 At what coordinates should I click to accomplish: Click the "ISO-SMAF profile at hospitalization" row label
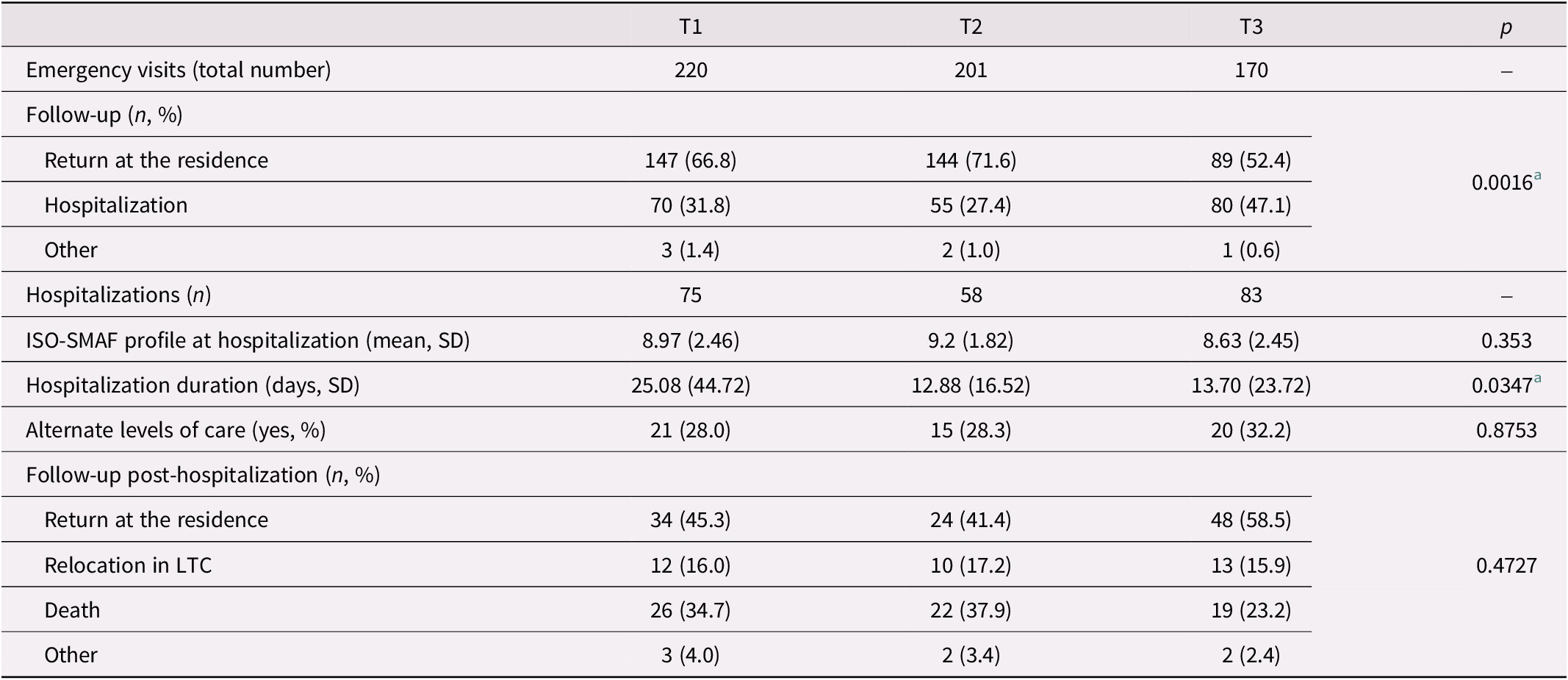tap(248, 340)
